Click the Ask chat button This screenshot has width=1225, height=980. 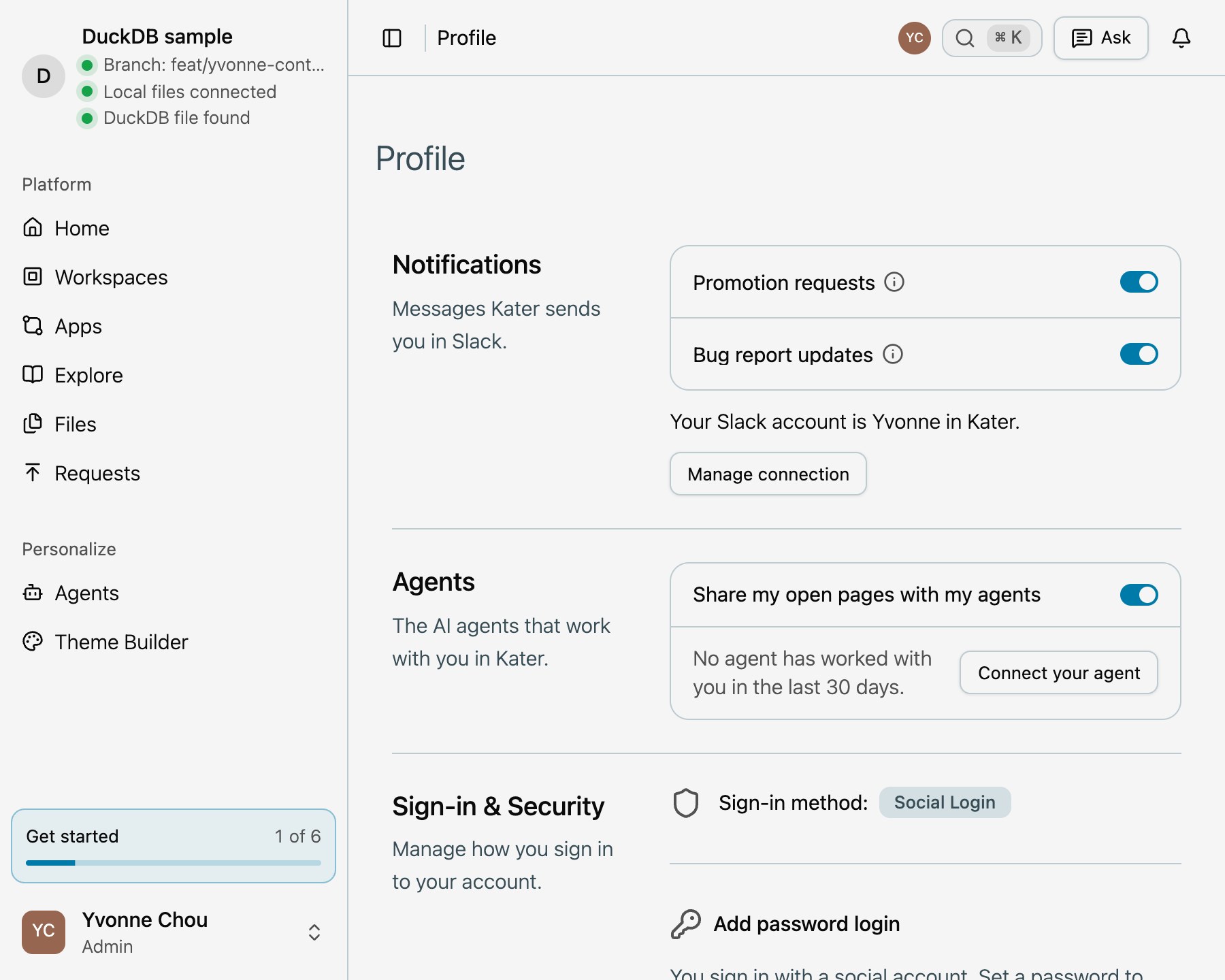coord(1101,38)
